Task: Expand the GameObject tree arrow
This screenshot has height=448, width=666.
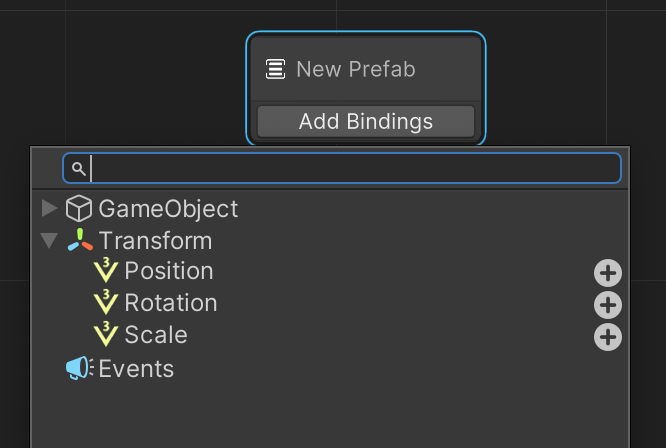Action: 49,208
